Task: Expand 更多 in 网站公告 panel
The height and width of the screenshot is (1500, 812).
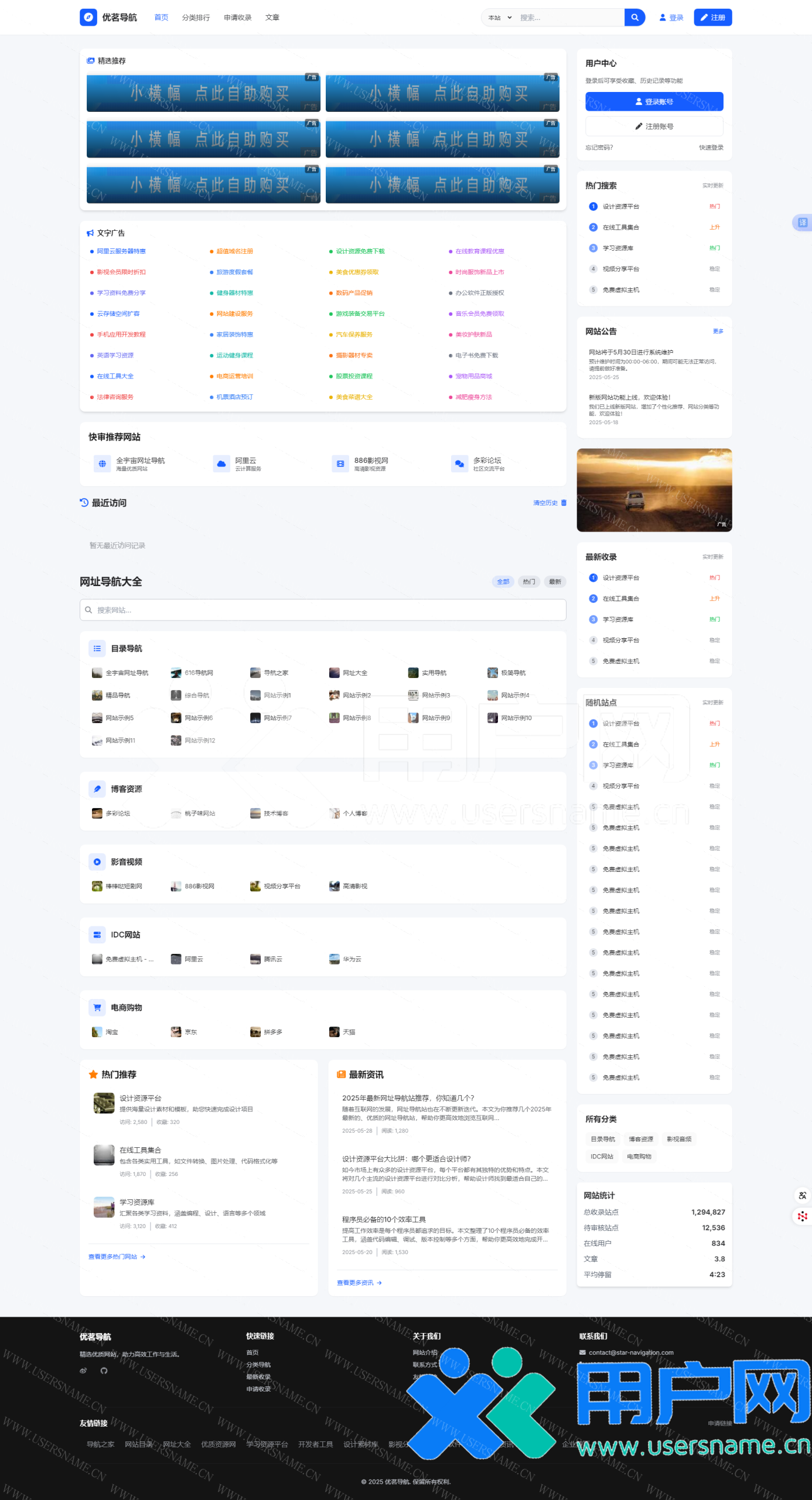Action: click(x=718, y=332)
